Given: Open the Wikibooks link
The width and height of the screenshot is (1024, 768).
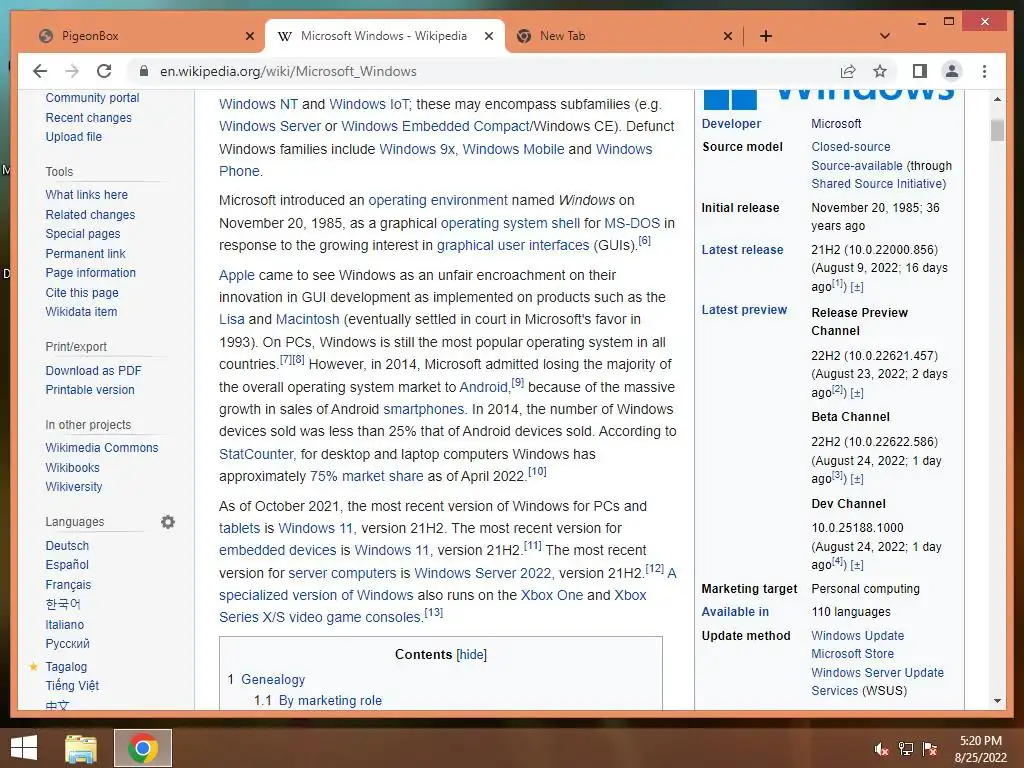Looking at the screenshot, I should coord(72,468).
